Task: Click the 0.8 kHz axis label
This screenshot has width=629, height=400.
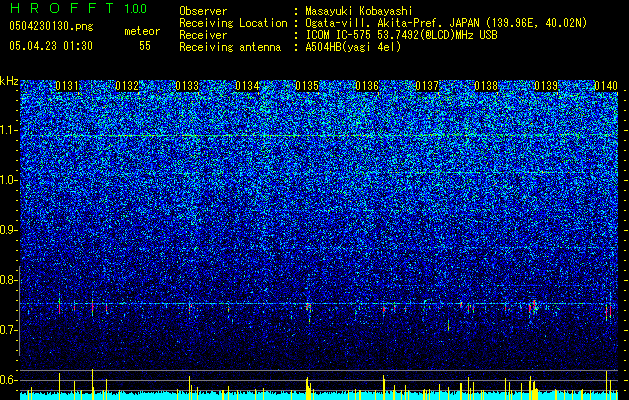Action: (x=8, y=280)
